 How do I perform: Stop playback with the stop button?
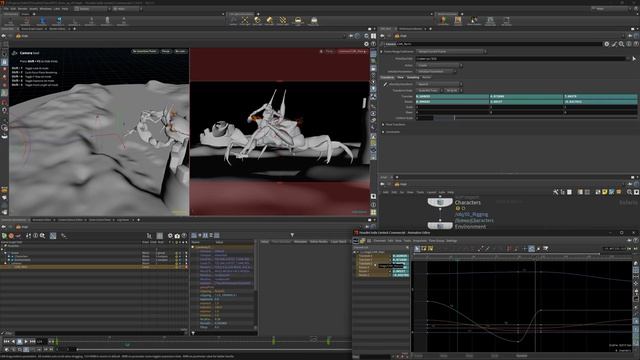pos(19,341)
